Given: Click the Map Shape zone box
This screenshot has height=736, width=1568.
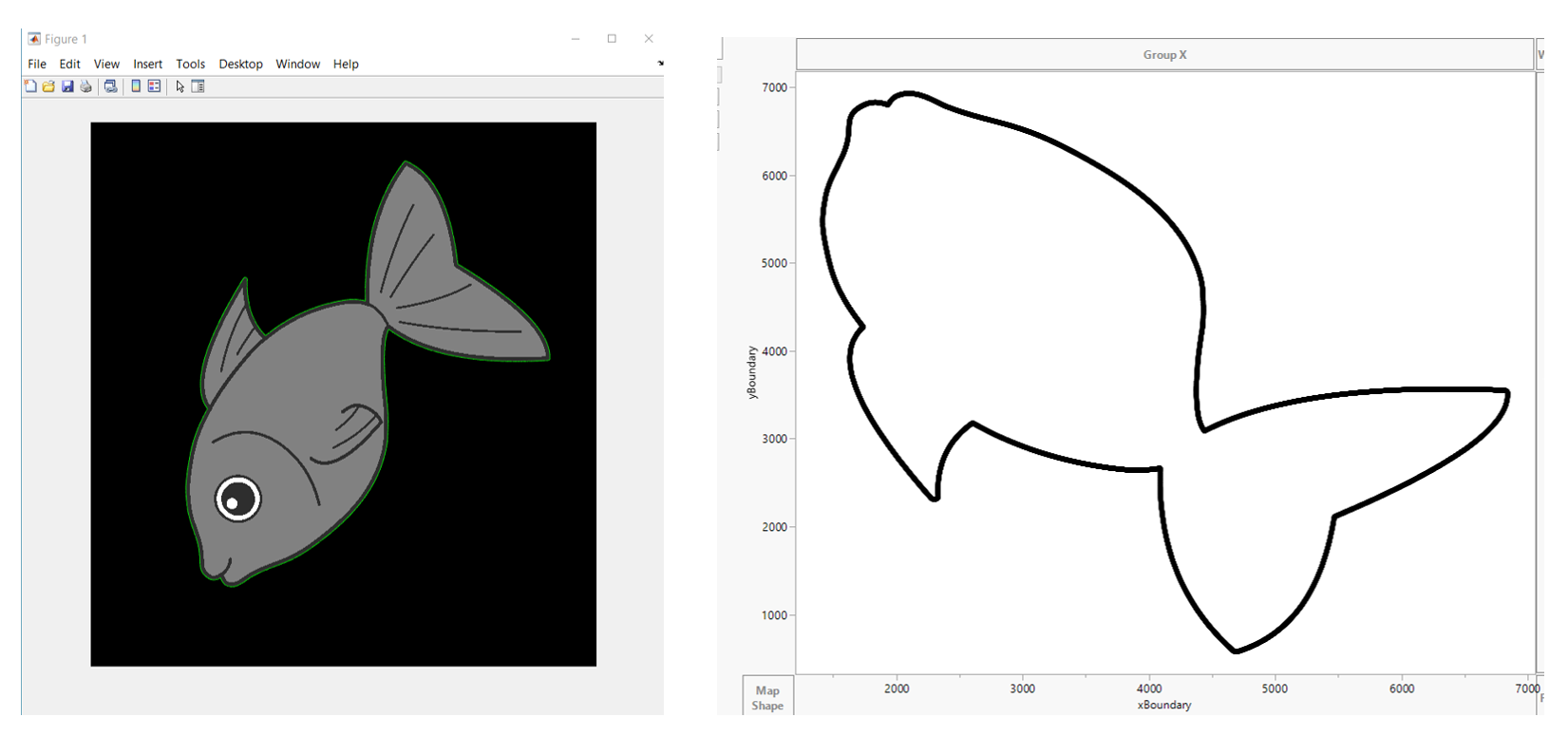Looking at the screenshot, I should tap(767, 696).
